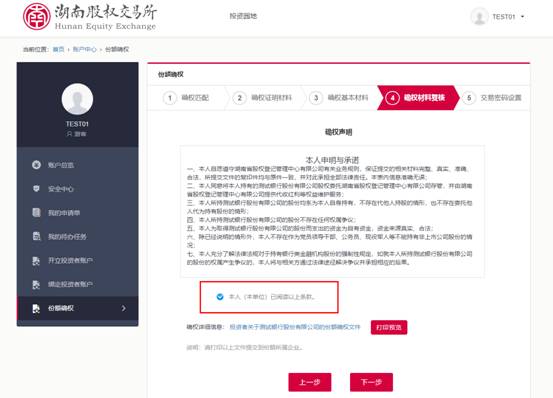Click the 份额确权 panel header text

pos(171,74)
